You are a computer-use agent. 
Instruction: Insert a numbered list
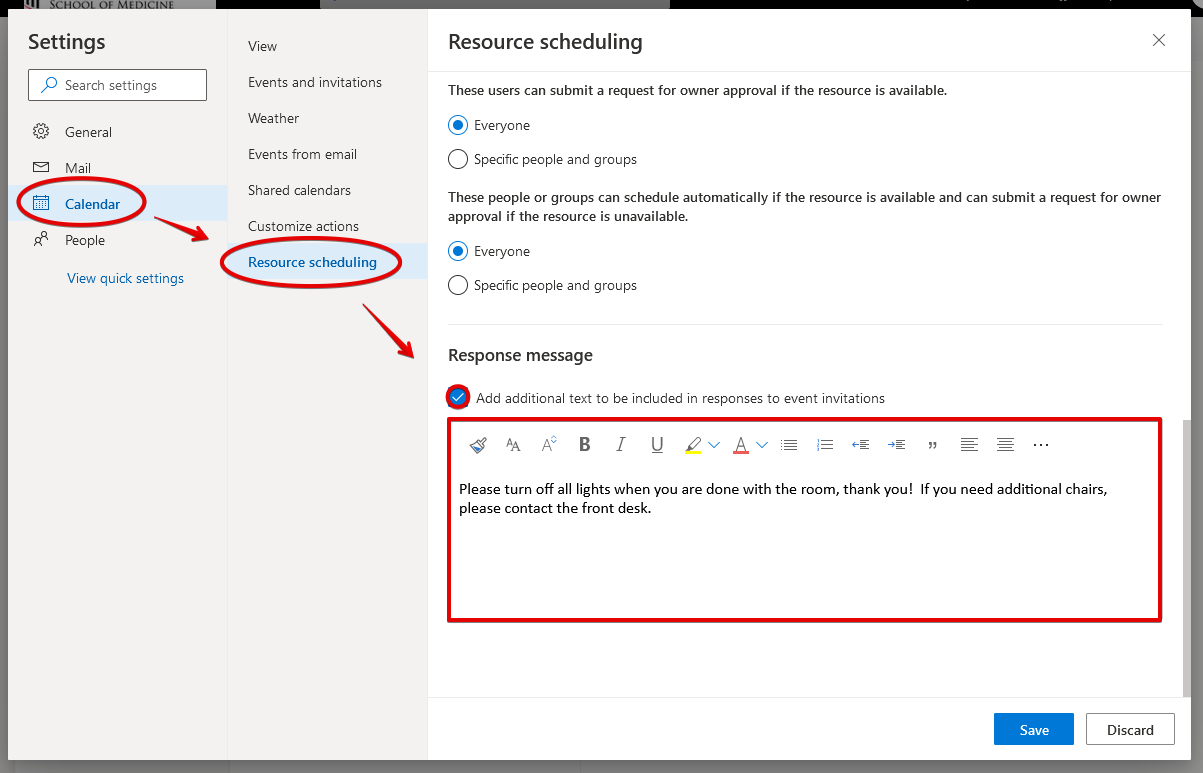click(825, 445)
